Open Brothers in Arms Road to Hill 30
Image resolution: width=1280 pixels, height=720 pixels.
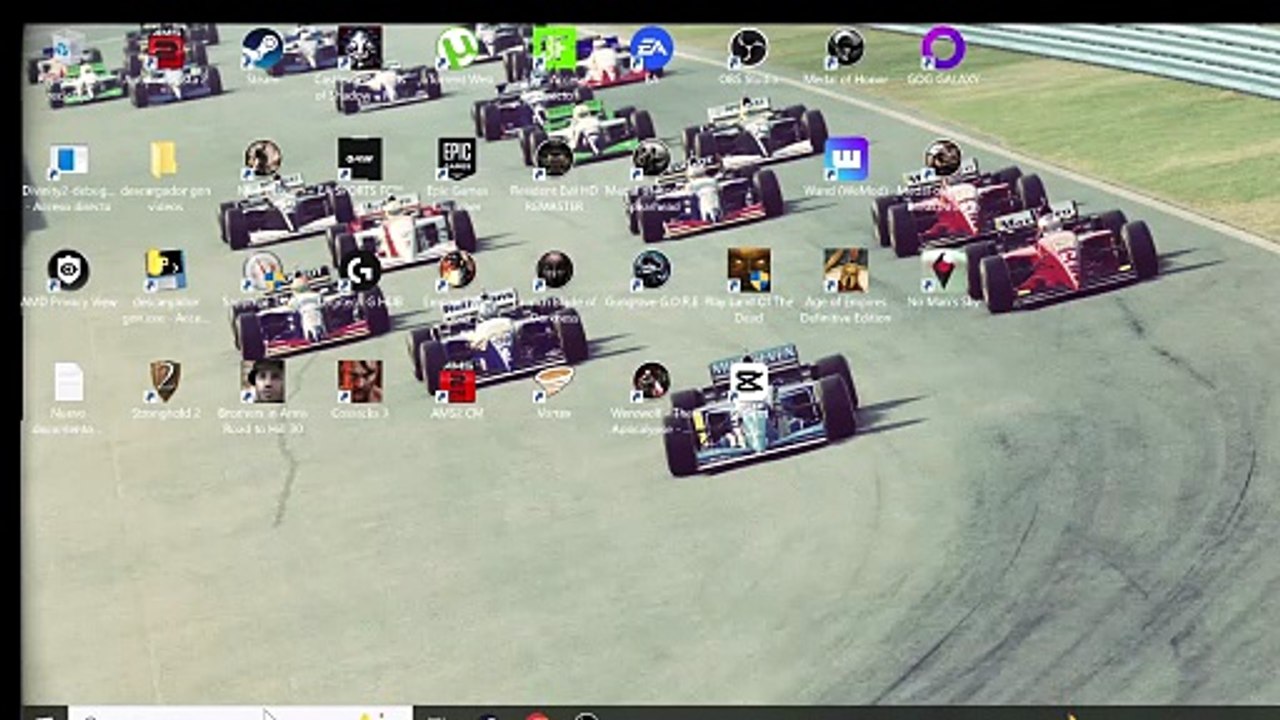click(262, 381)
